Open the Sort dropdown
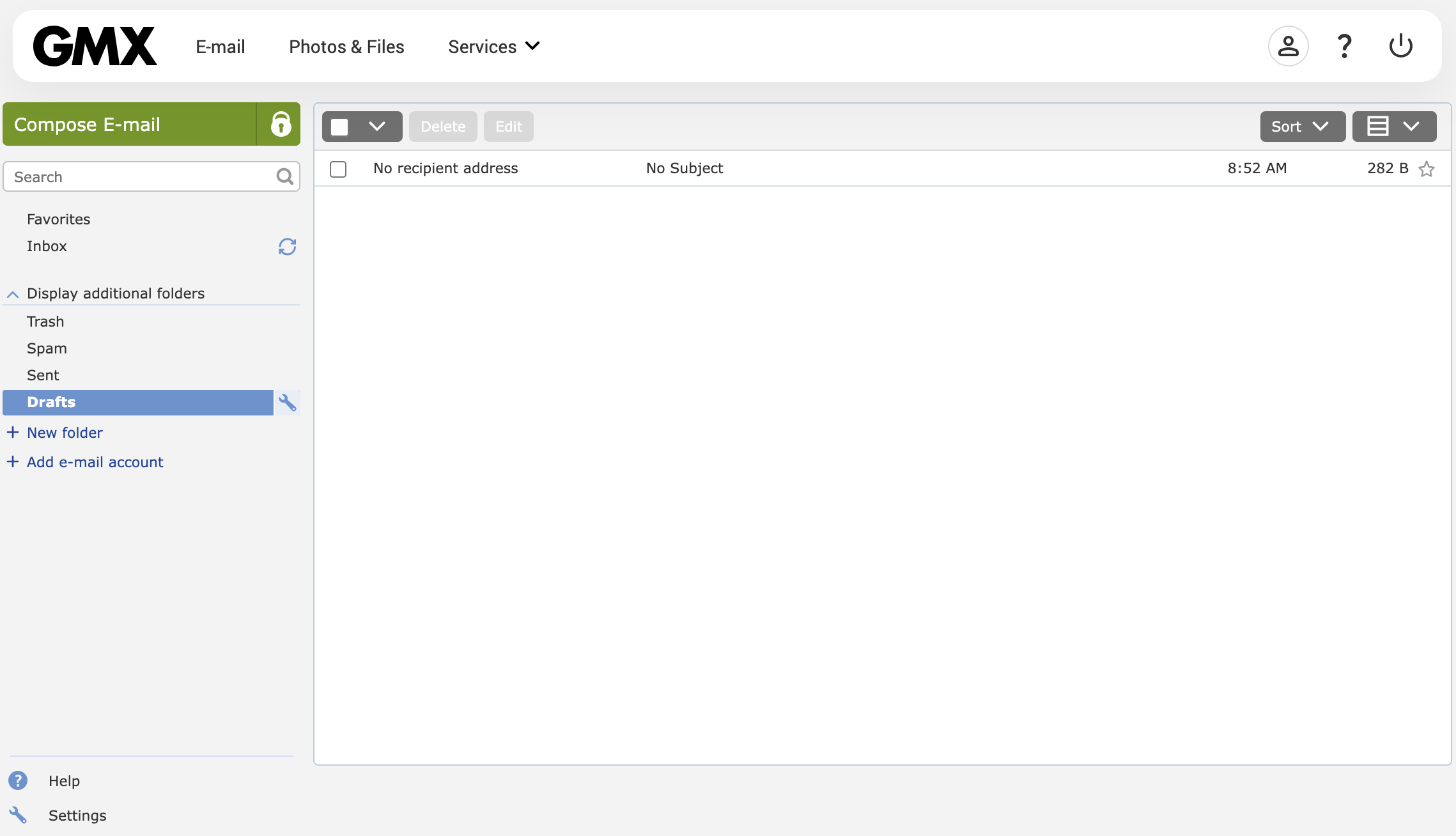The height and width of the screenshot is (836, 1456). click(x=1301, y=126)
